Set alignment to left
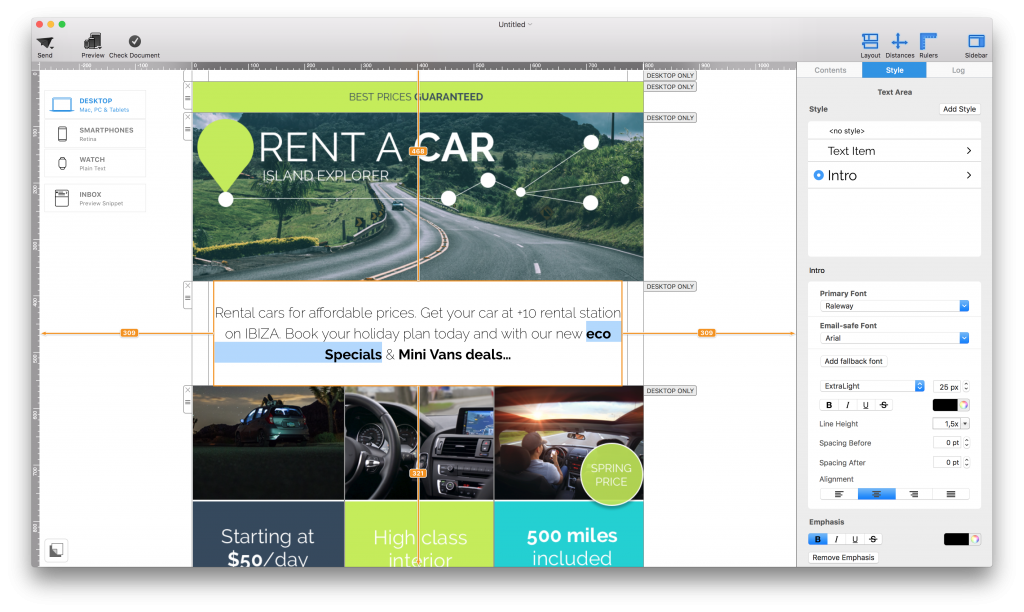 coord(839,494)
